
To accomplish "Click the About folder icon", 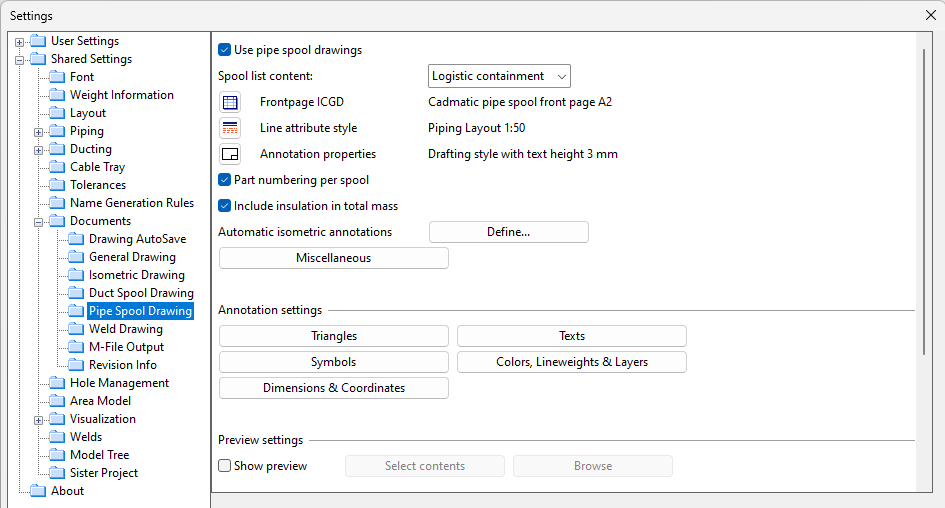I will [38, 491].
